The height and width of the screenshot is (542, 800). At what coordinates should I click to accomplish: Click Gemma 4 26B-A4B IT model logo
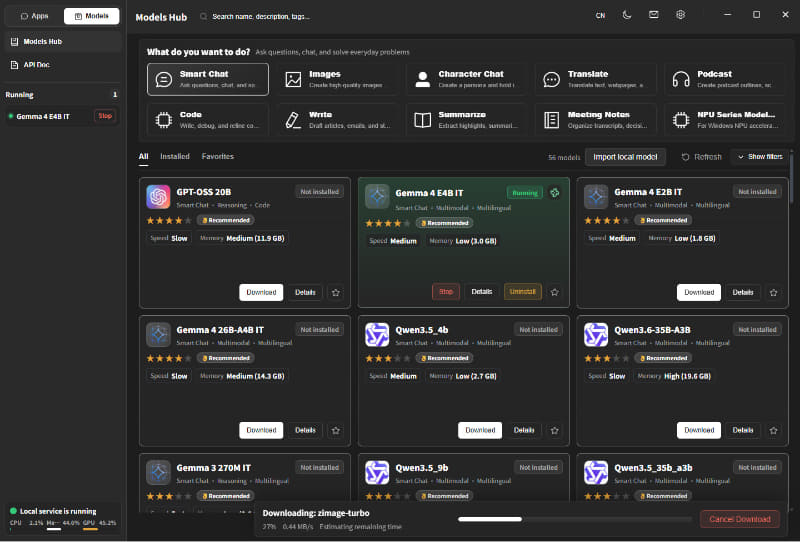(158, 335)
